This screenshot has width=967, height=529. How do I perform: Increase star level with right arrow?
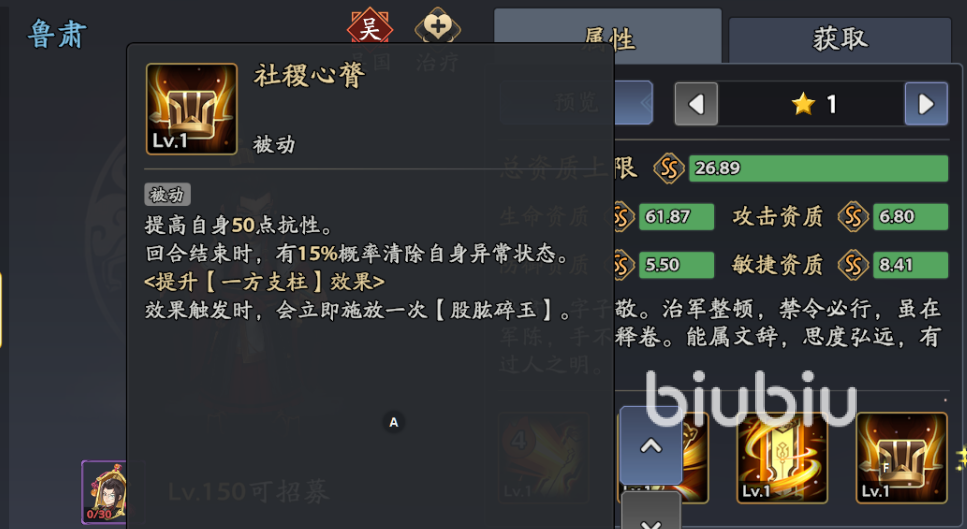pos(926,104)
